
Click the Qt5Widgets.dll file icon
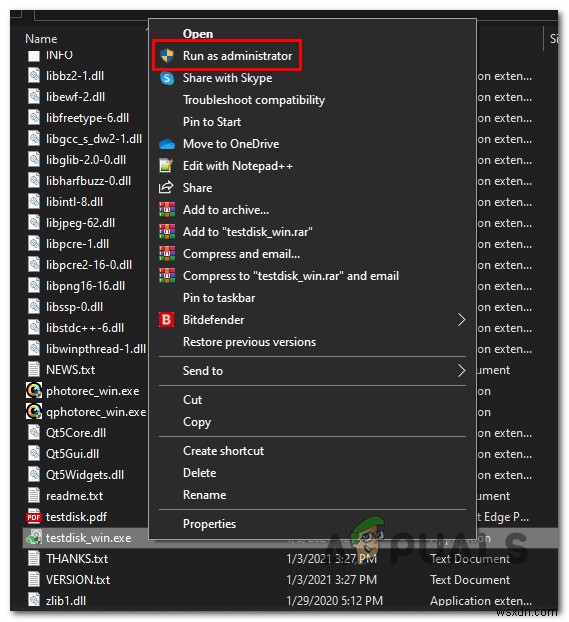coord(34,474)
